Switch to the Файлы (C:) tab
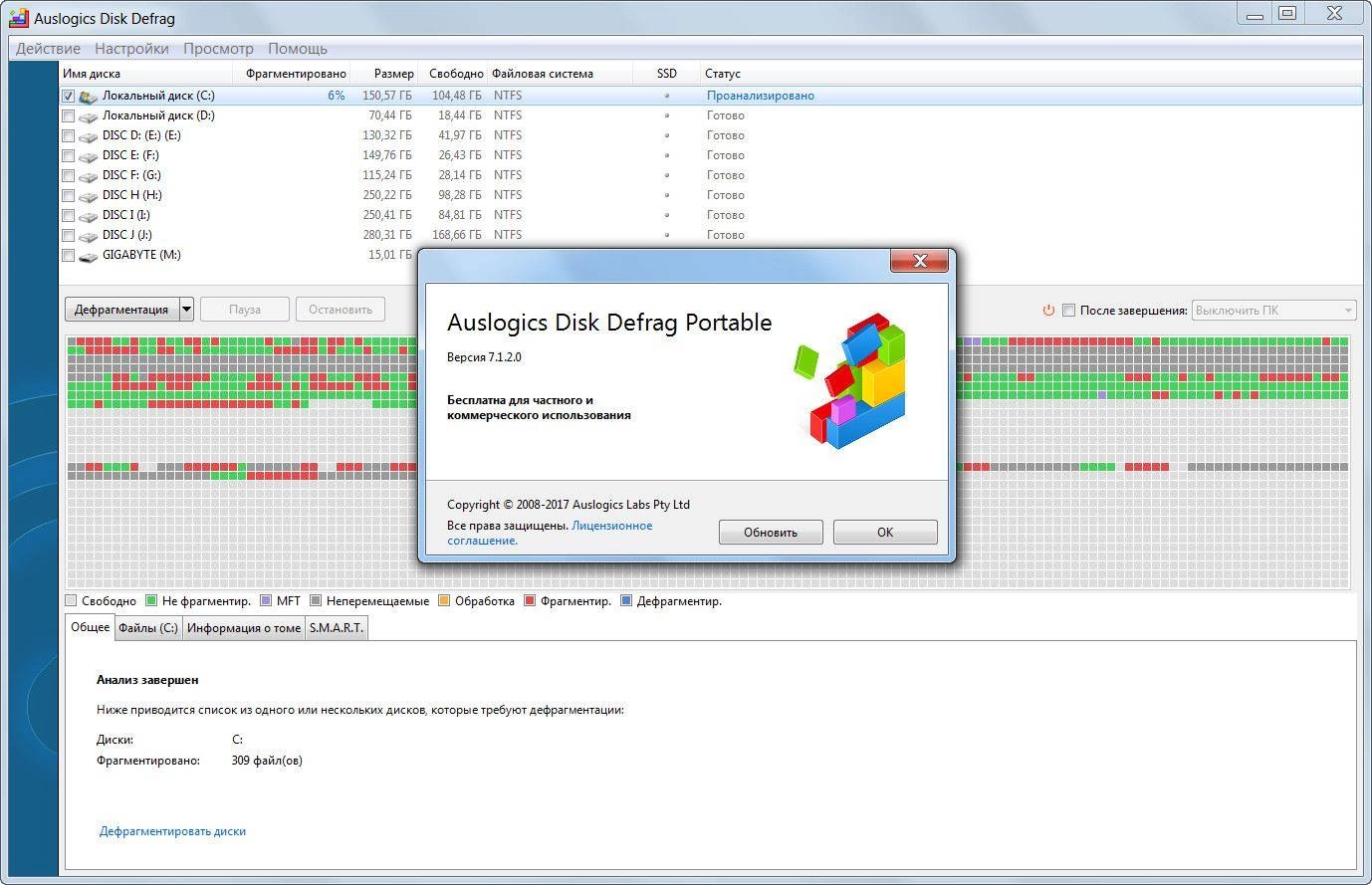 click(148, 628)
